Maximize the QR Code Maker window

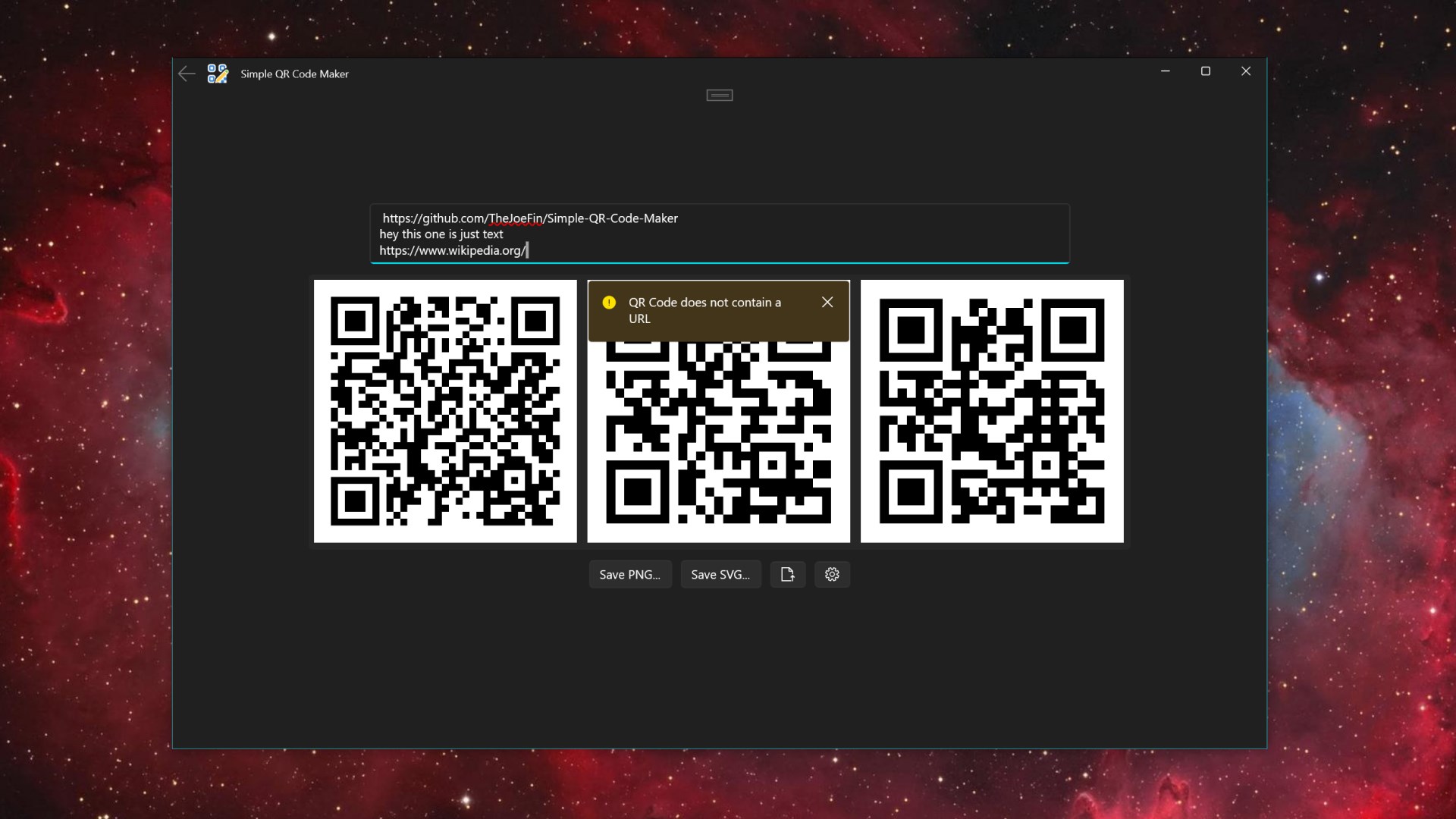point(1205,71)
